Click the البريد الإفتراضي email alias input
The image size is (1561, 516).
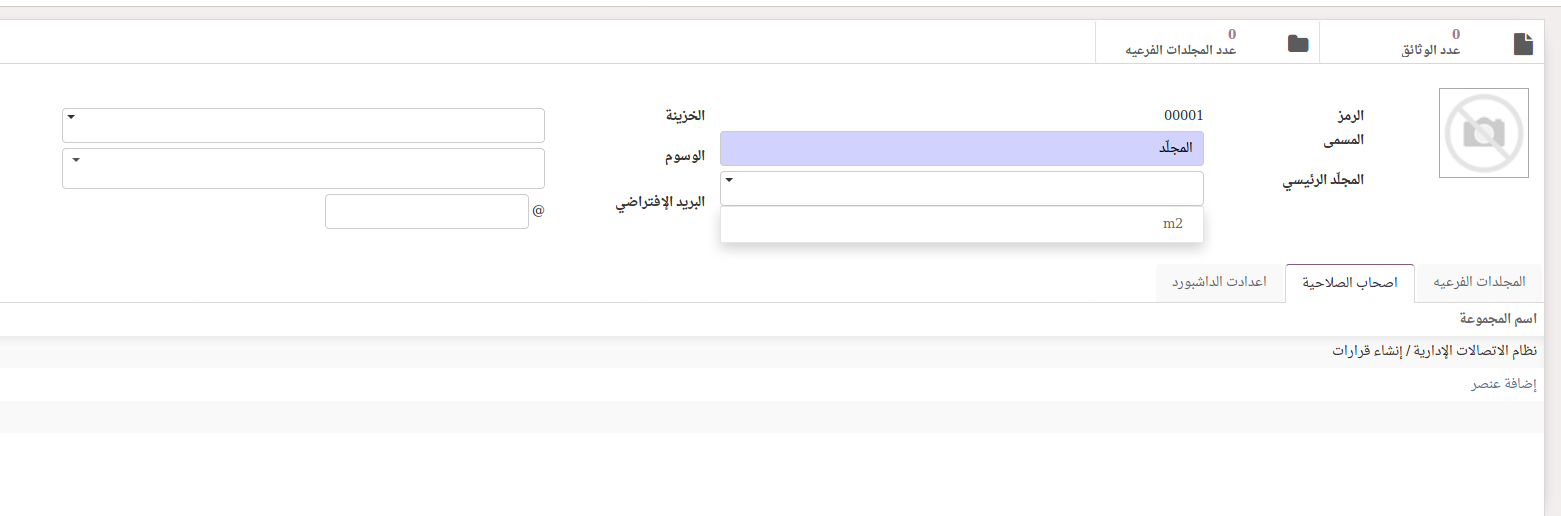[x=426, y=211]
